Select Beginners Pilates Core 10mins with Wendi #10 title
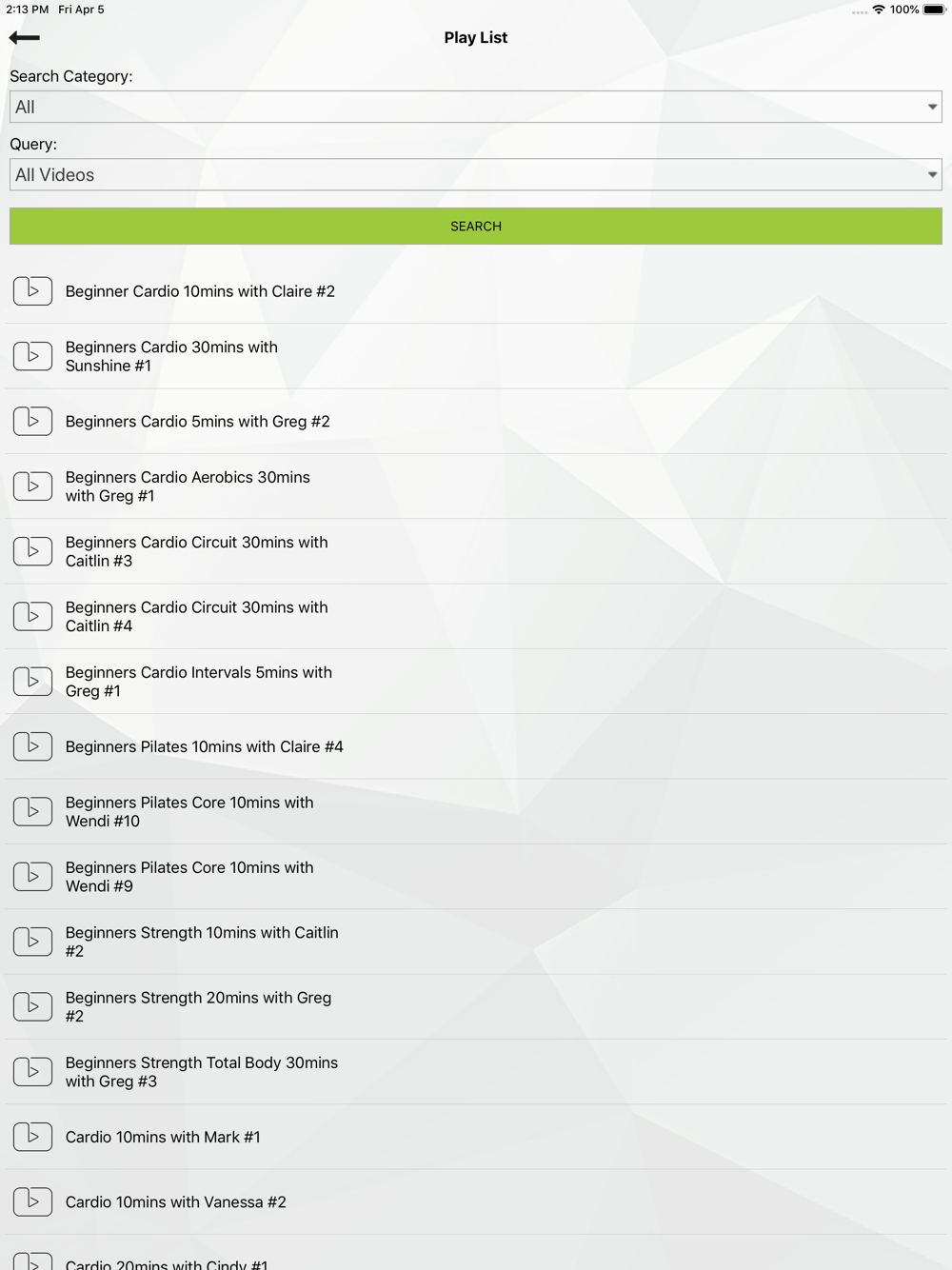952x1270 pixels. [x=188, y=811]
